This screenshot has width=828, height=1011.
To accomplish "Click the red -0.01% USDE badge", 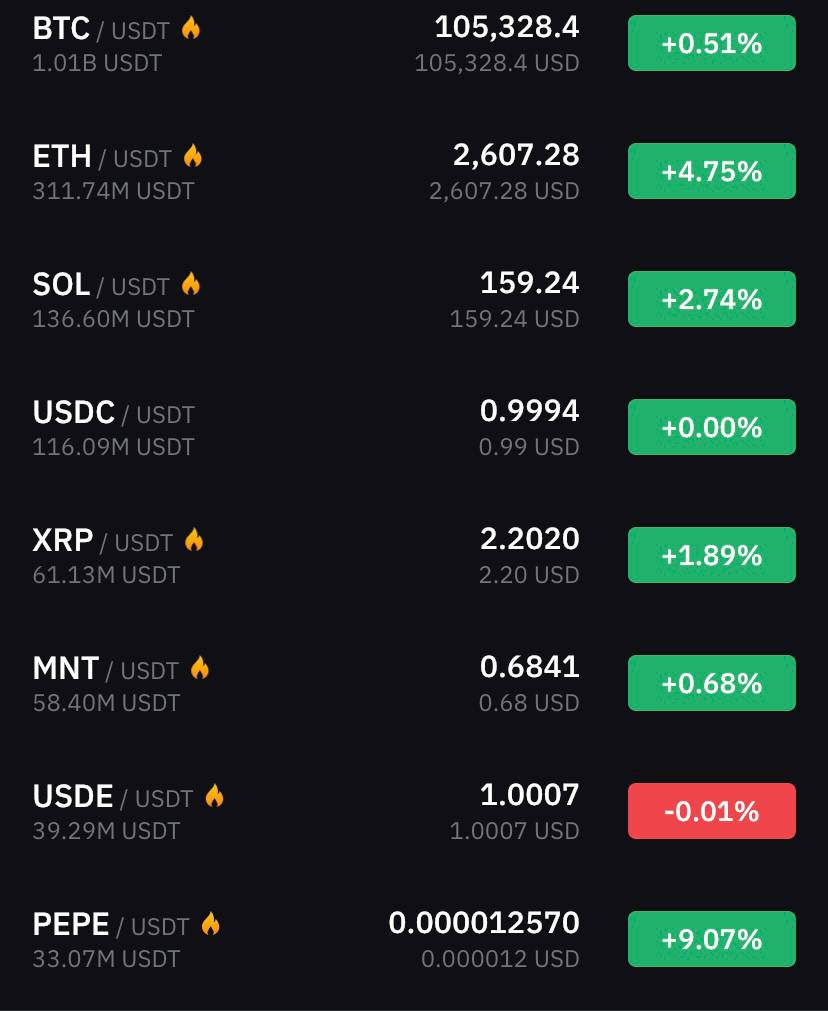I will click(x=712, y=811).
